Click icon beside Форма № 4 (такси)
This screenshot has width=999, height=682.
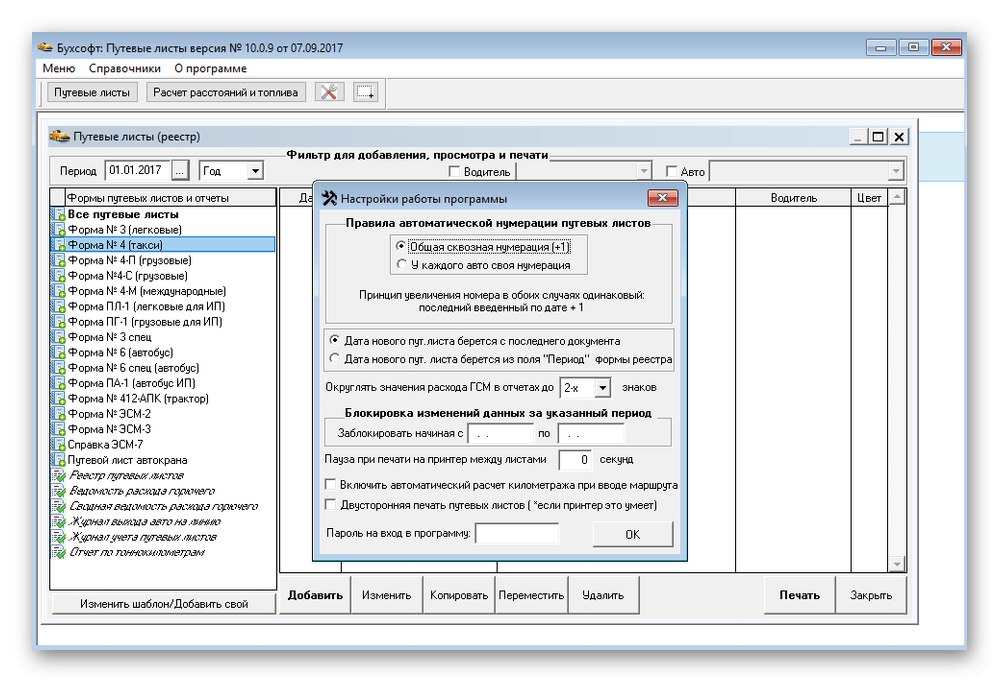59,245
